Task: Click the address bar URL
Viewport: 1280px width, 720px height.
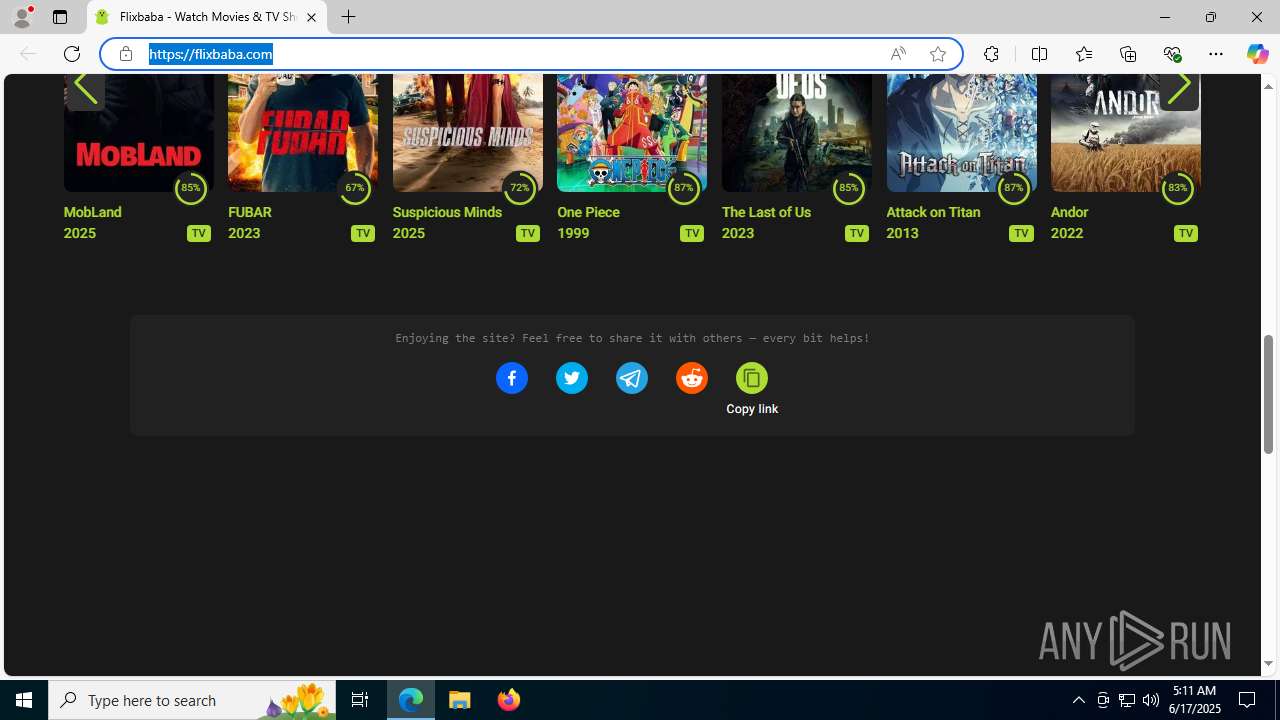Action: point(211,54)
